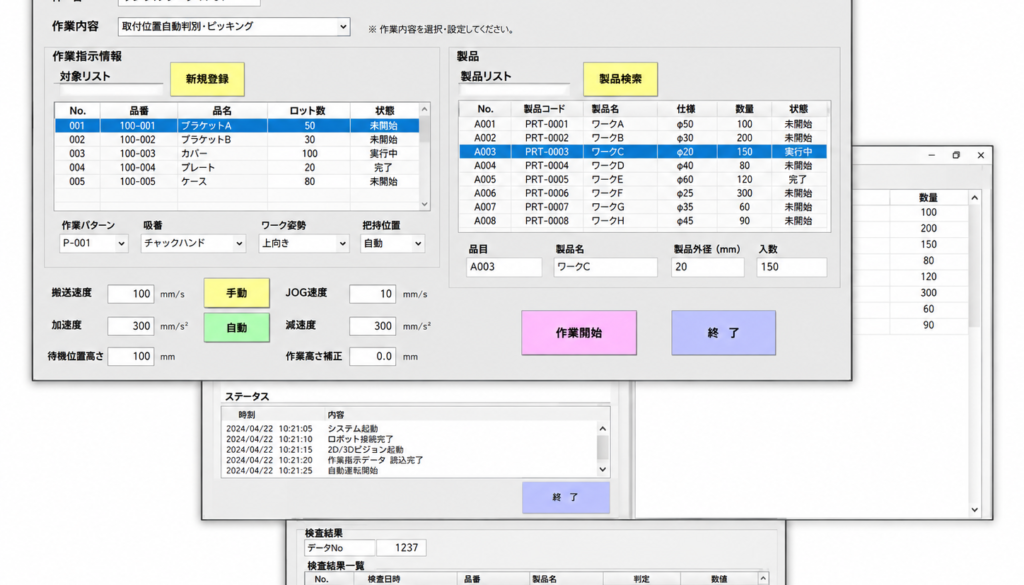Select product row A002 ワークB
This screenshot has height=585, width=1024.
coord(643,138)
